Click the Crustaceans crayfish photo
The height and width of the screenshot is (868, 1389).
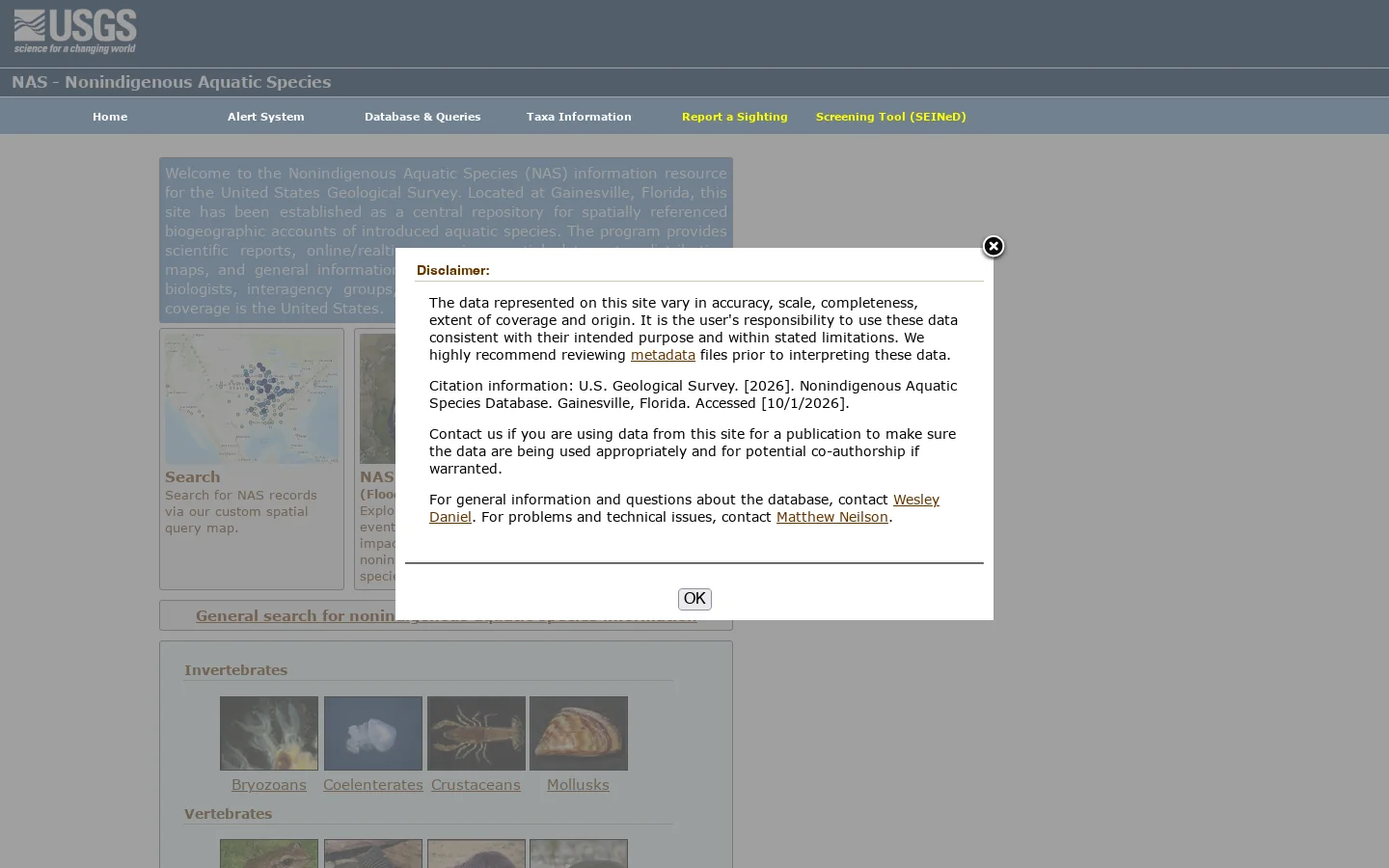477,733
